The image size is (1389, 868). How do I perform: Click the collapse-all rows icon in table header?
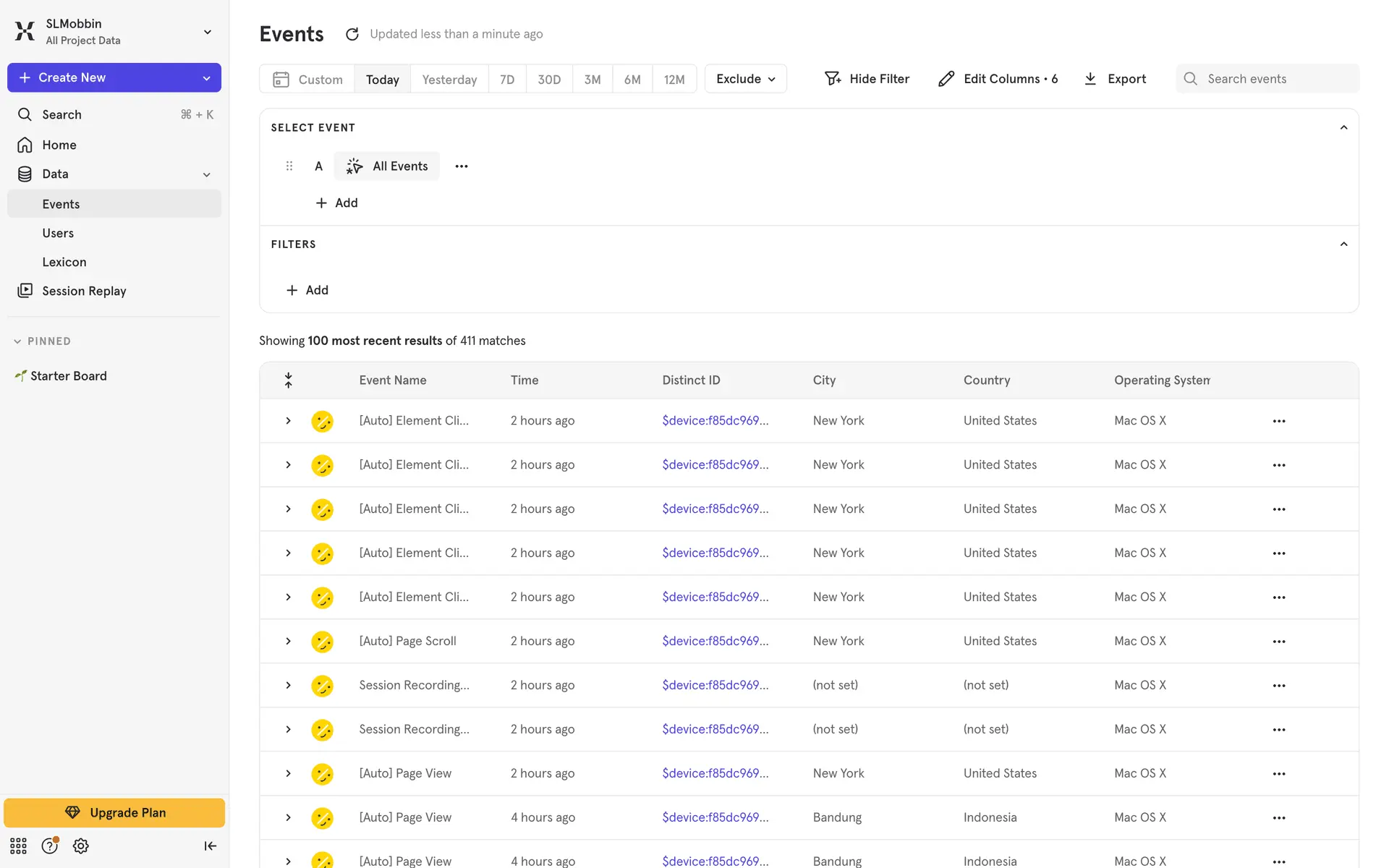click(288, 380)
